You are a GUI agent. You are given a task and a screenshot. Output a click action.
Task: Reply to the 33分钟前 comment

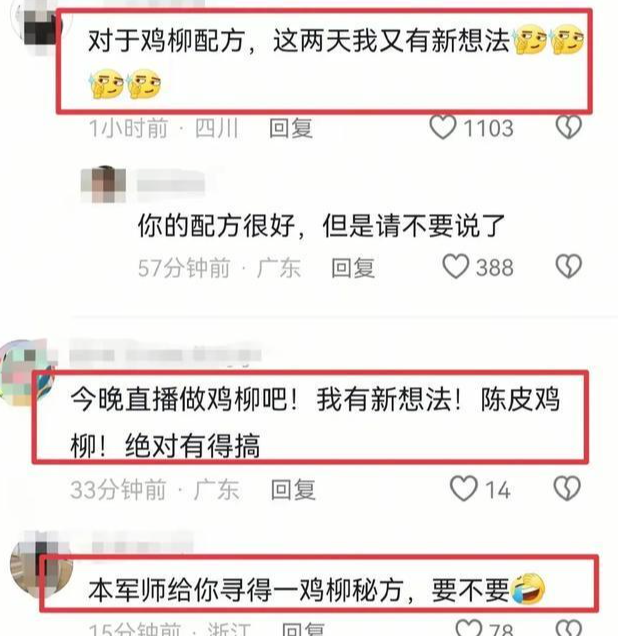click(293, 489)
